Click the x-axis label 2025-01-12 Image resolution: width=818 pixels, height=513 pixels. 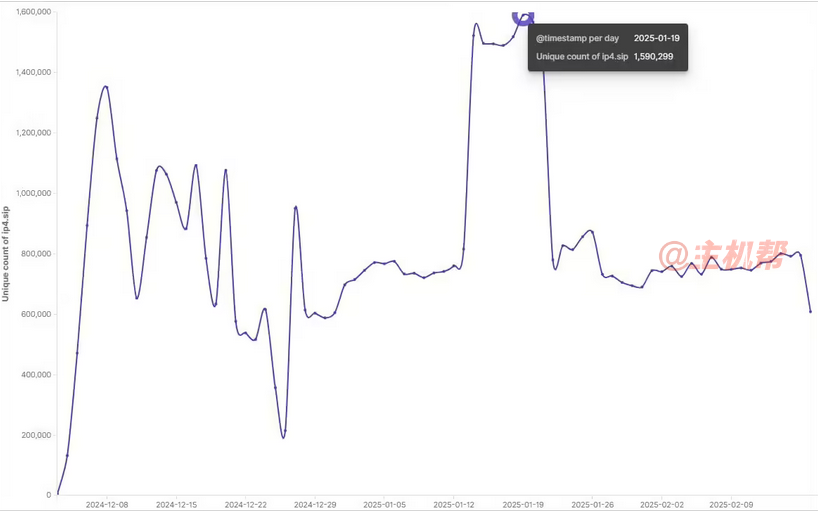[454, 505]
